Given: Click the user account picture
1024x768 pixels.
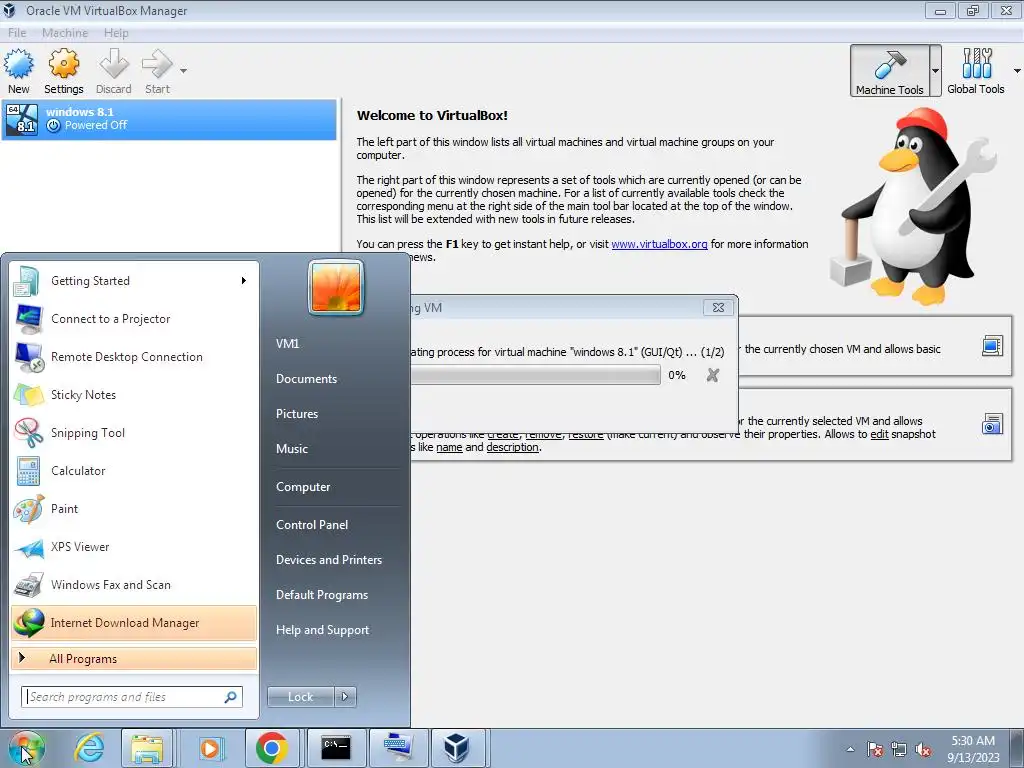Looking at the screenshot, I should coord(336,287).
